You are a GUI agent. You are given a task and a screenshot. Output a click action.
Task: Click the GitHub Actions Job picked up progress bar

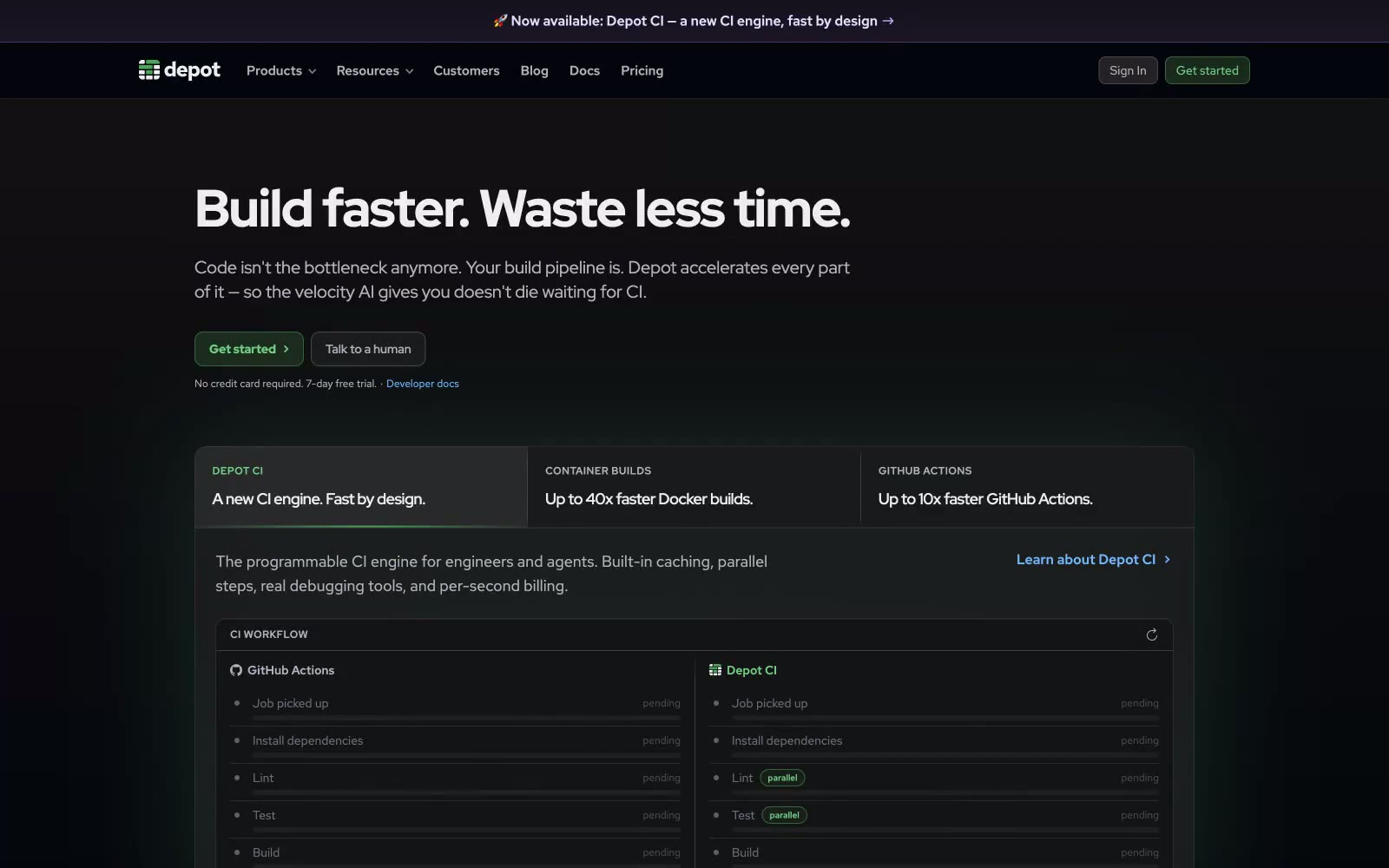(466, 718)
